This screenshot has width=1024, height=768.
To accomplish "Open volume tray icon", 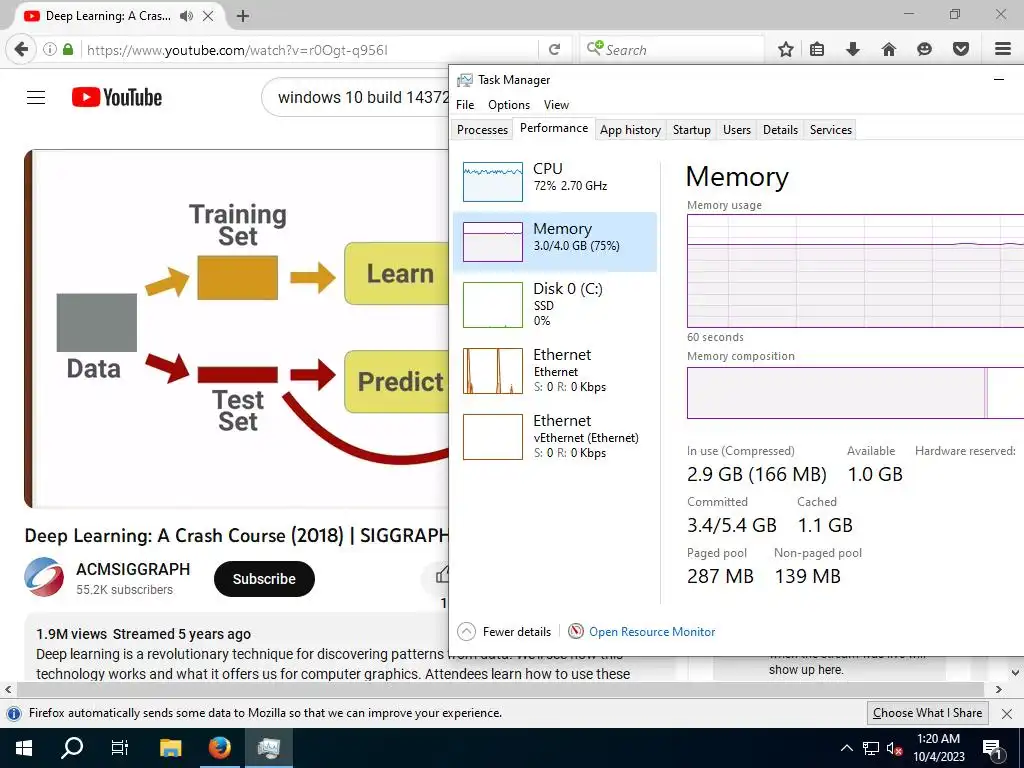I will tap(894, 748).
